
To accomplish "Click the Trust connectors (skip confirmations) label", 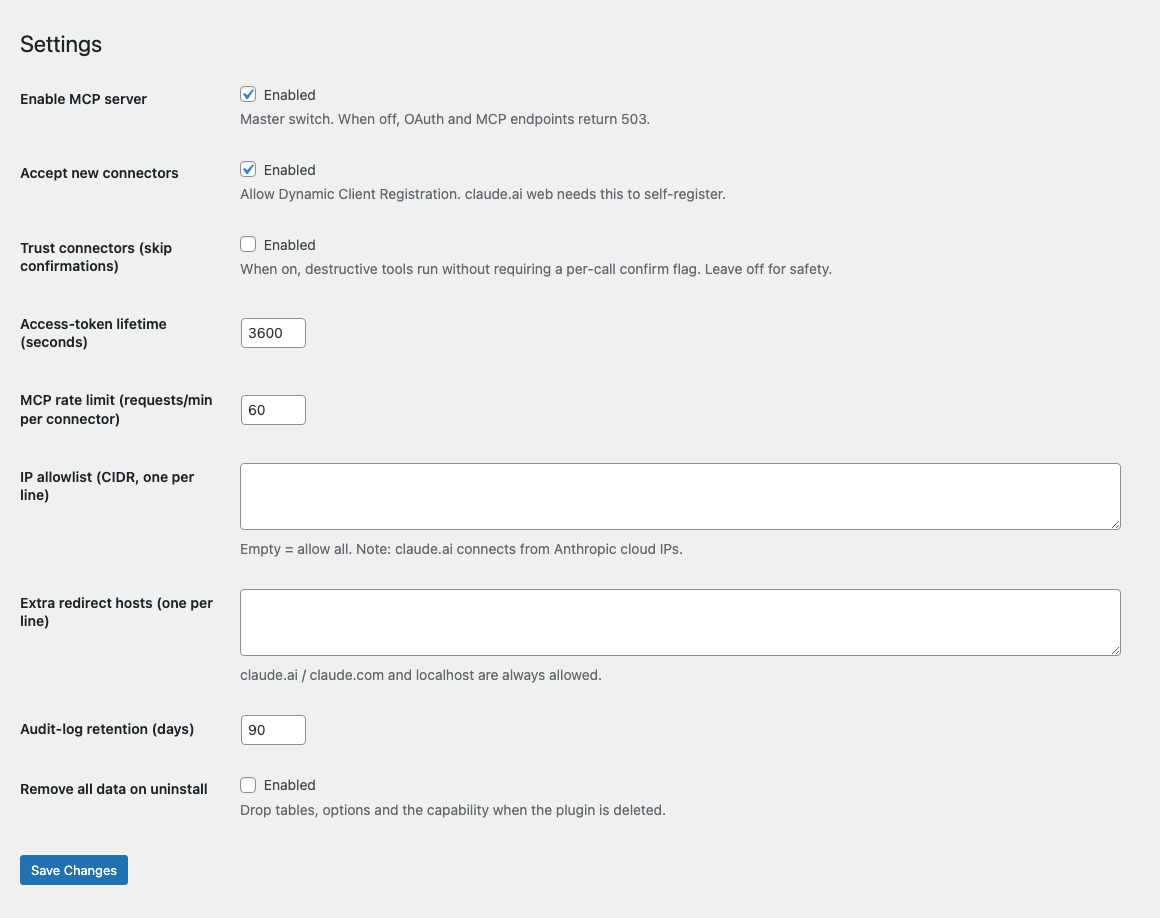I will (x=96, y=257).
